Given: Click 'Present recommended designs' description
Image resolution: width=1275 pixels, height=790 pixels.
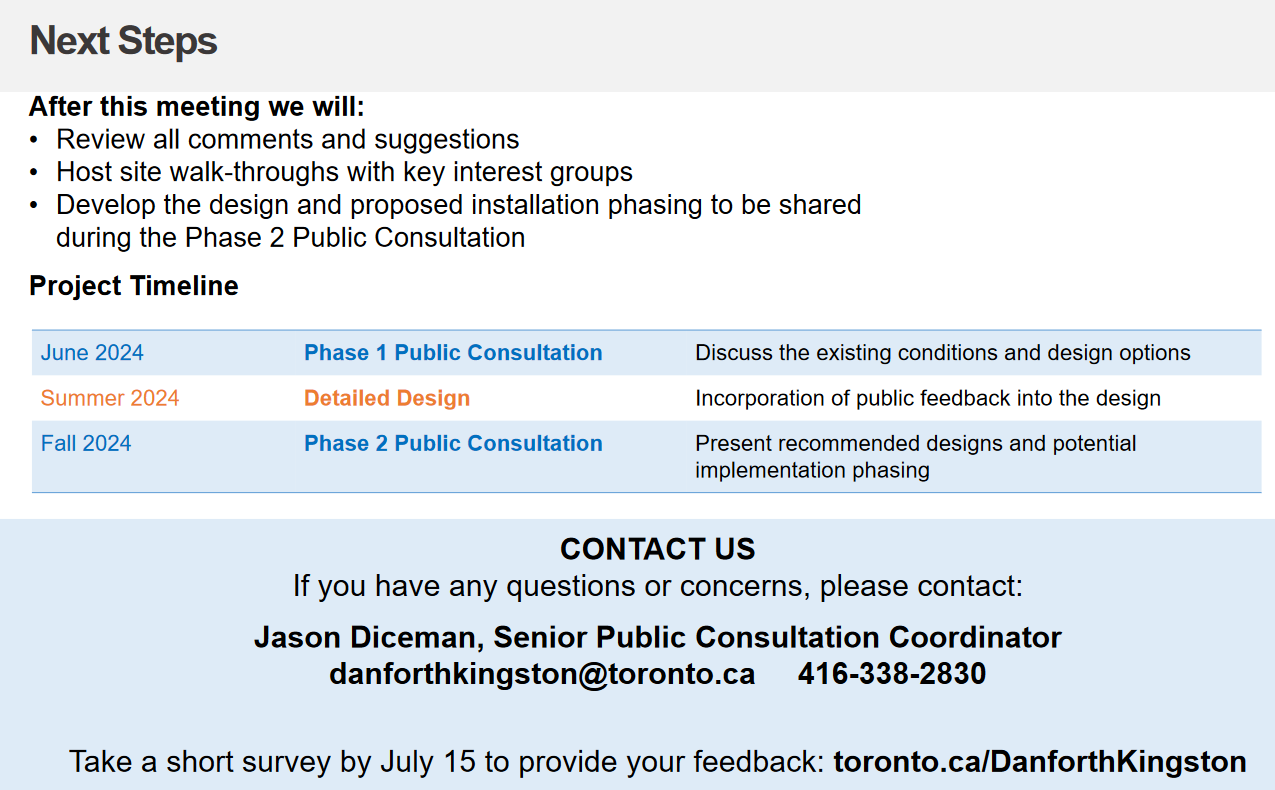Looking at the screenshot, I should (x=915, y=444).
